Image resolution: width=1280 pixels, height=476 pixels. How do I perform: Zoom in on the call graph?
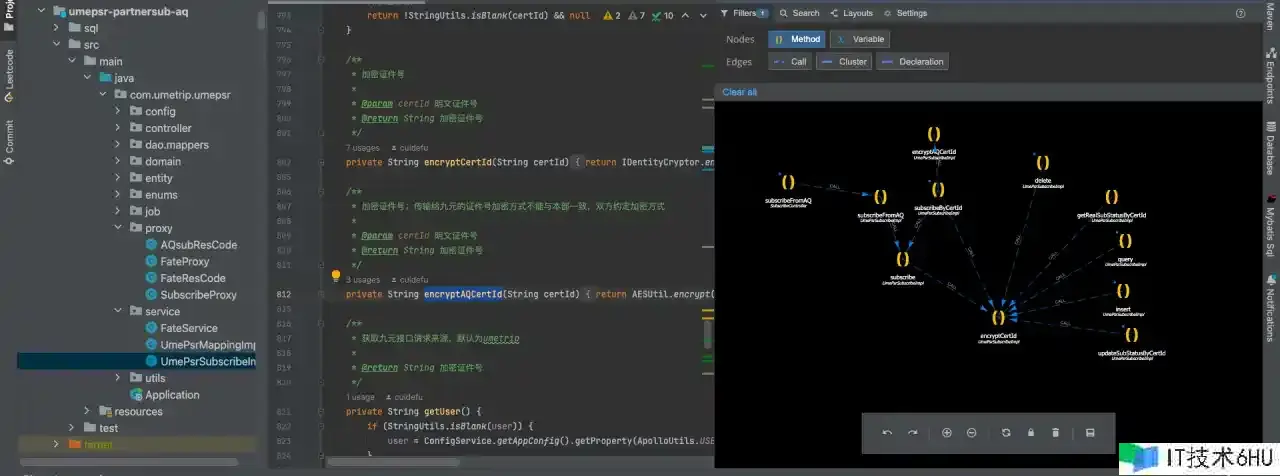click(946, 433)
